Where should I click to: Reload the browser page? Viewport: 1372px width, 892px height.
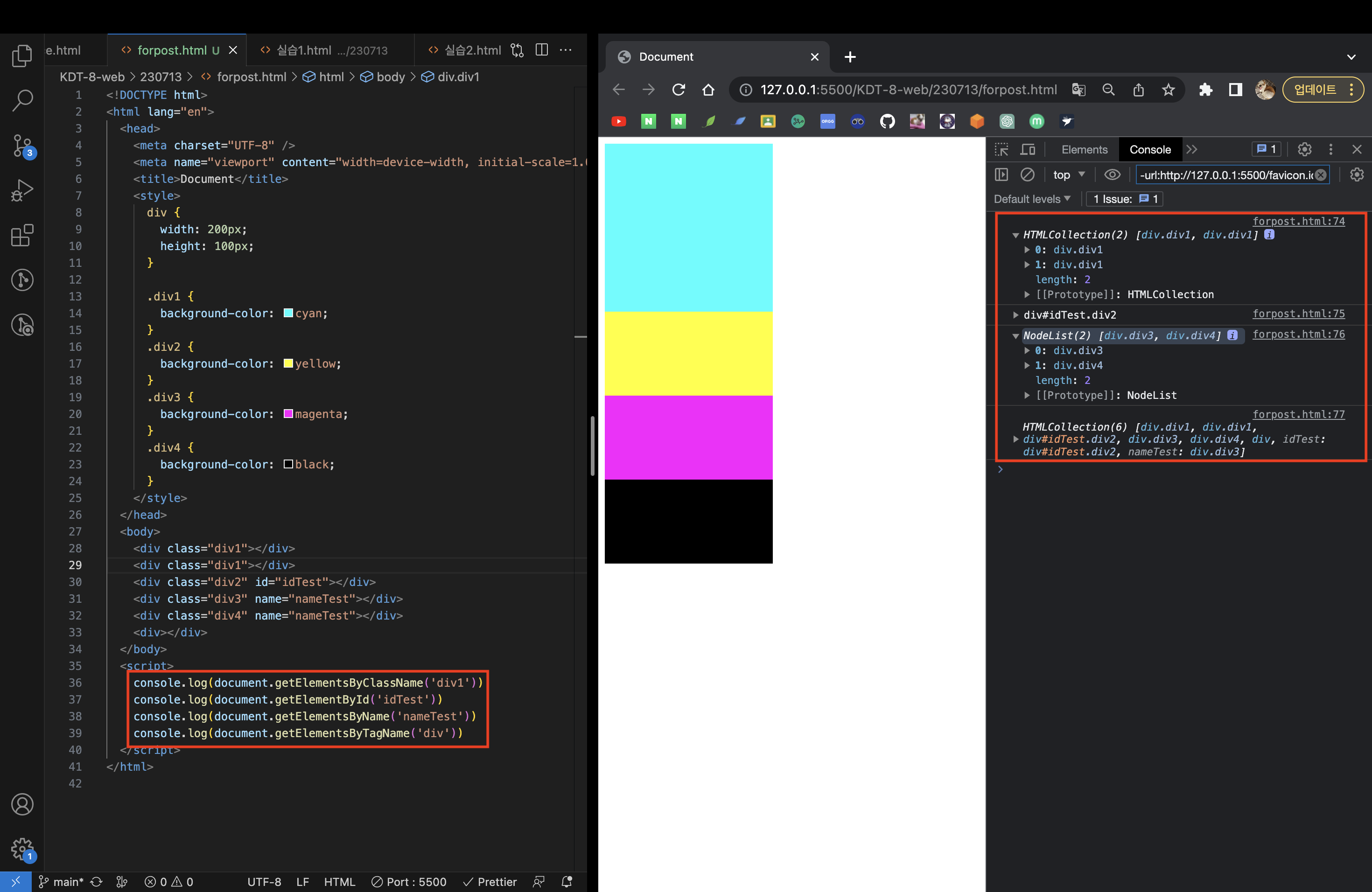[679, 89]
